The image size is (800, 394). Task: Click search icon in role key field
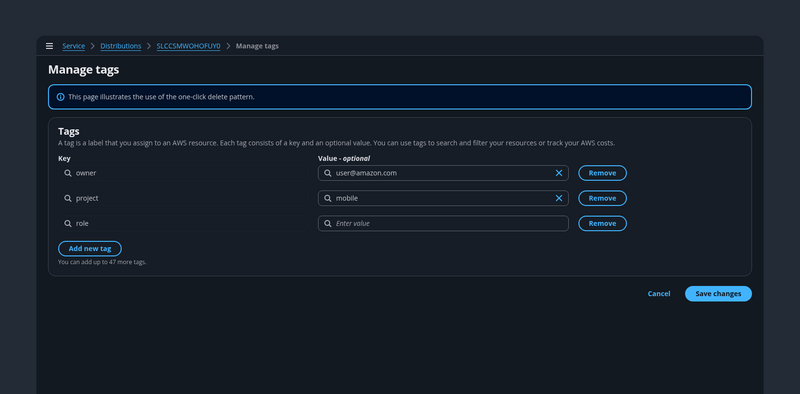click(68, 224)
